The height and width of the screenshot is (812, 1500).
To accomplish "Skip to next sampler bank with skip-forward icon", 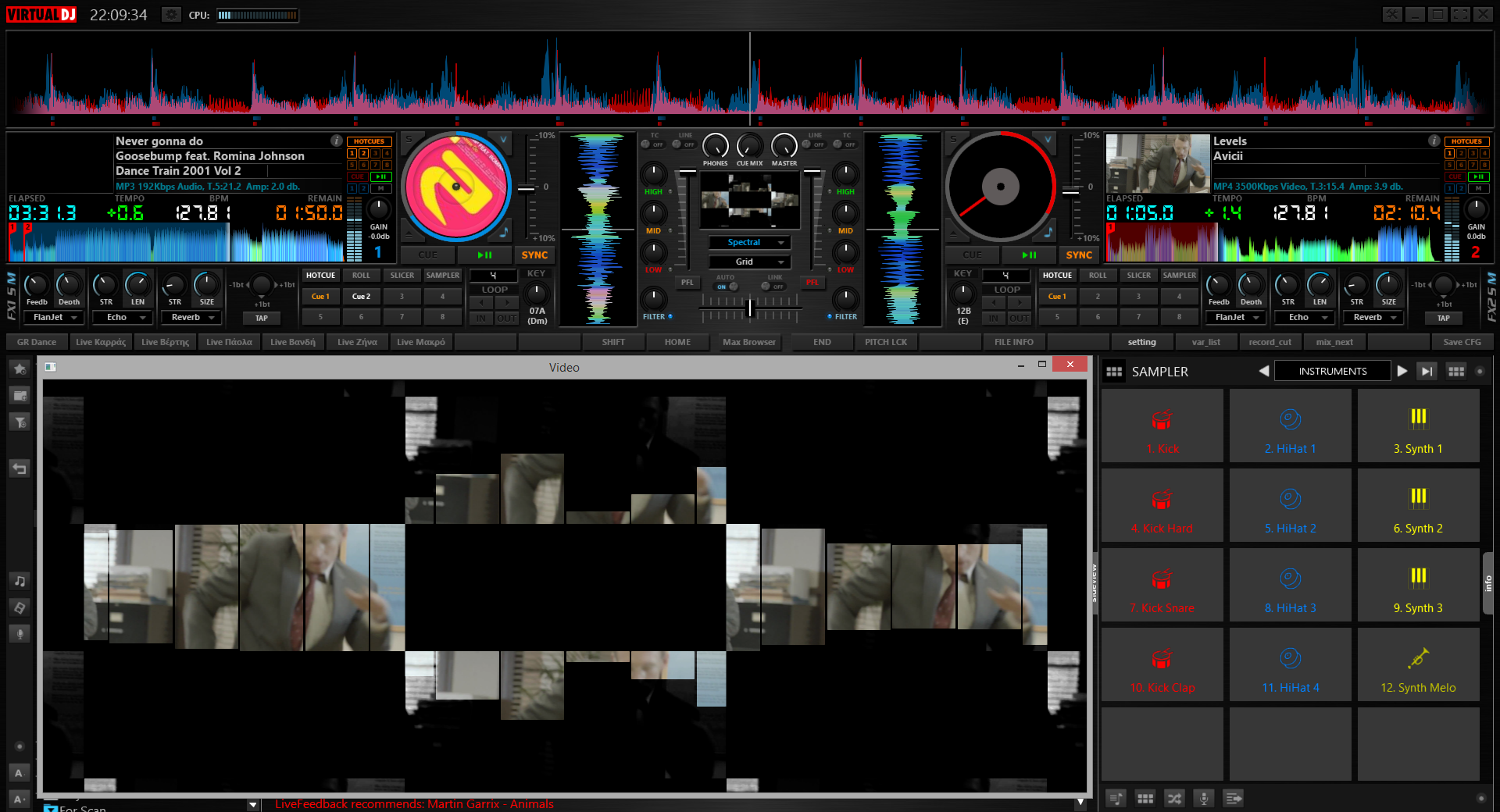I will pyautogui.click(x=1427, y=372).
